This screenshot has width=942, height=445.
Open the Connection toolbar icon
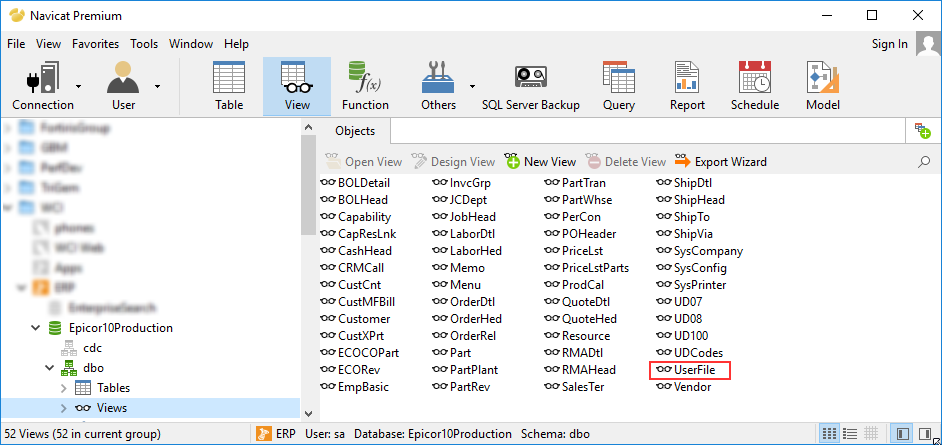[43, 86]
